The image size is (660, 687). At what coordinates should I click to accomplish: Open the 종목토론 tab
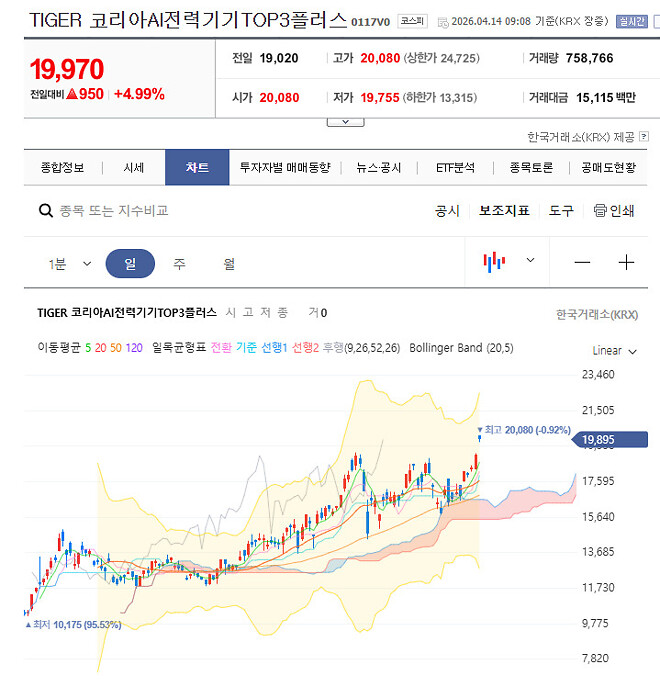tap(531, 167)
